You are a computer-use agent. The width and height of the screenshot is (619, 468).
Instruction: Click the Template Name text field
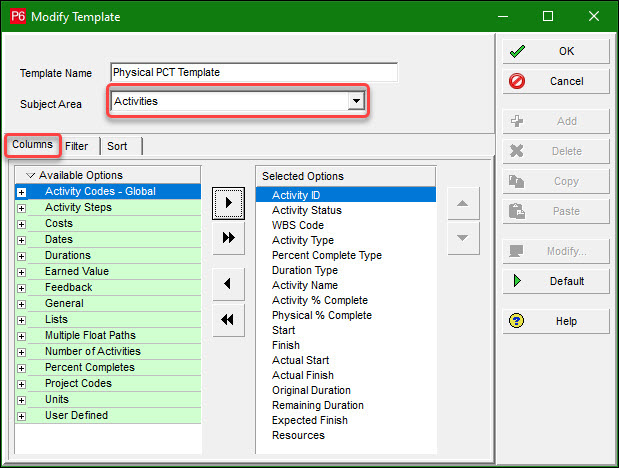pyautogui.click(x=254, y=72)
